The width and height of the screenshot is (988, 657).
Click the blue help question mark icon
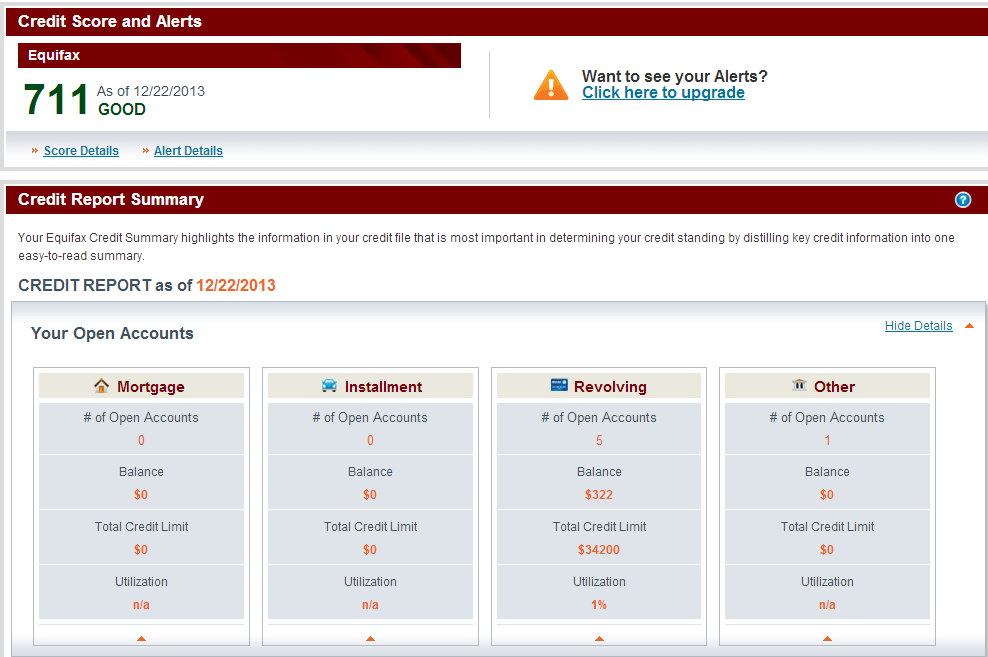click(x=963, y=200)
